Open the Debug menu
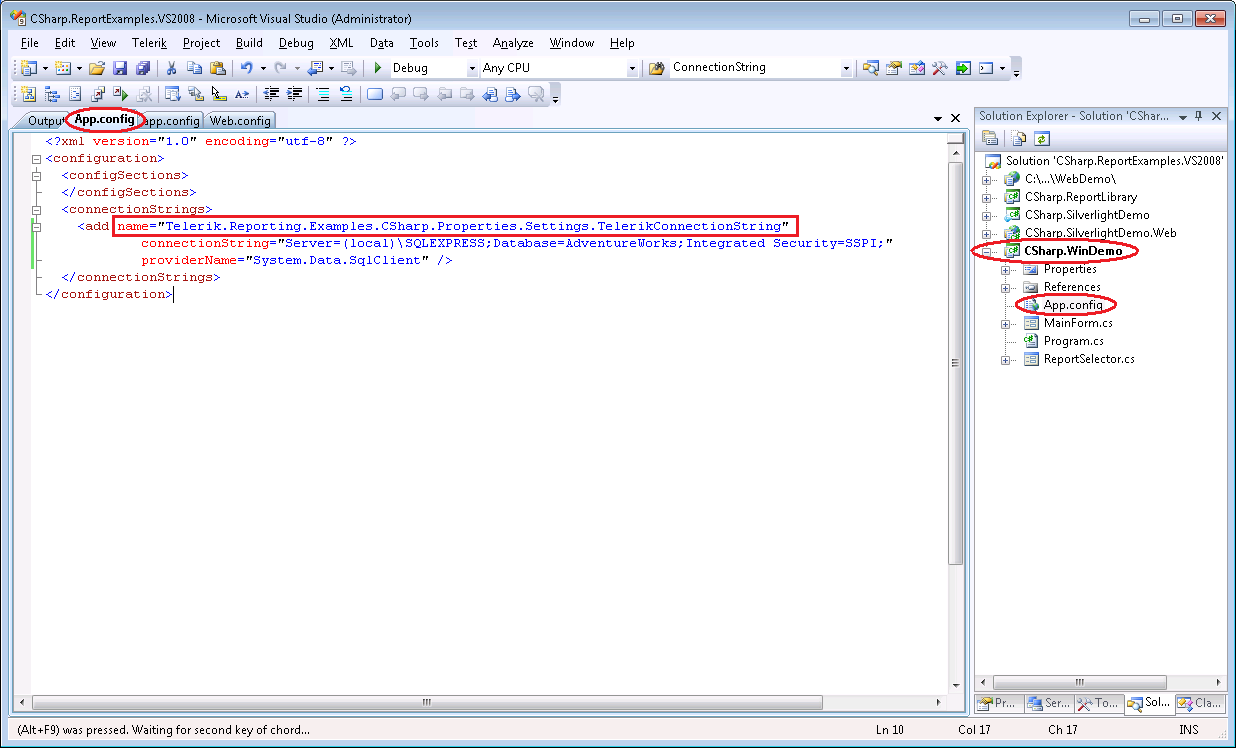 296,43
